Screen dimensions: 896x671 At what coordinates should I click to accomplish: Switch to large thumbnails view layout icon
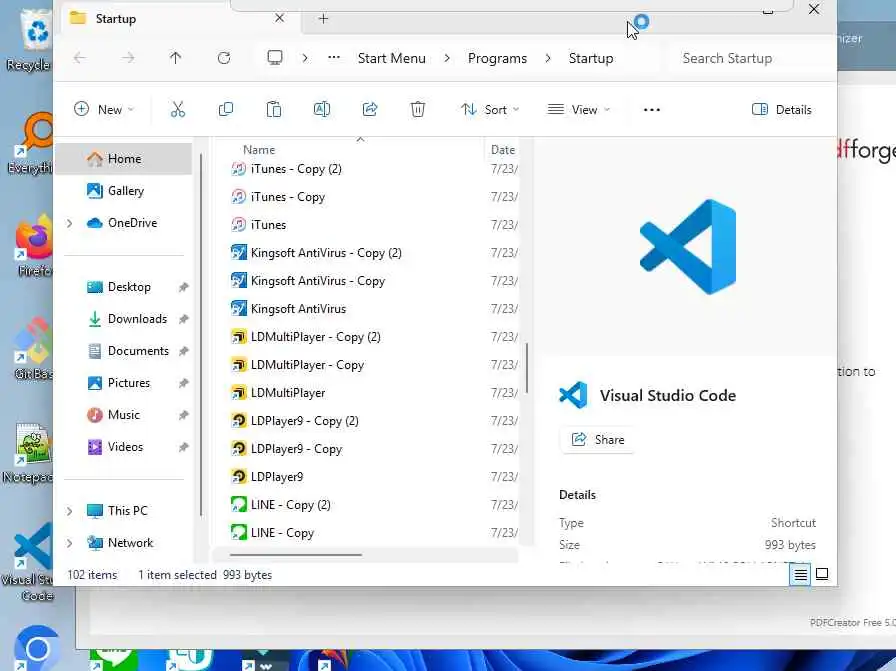tap(822, 574)
